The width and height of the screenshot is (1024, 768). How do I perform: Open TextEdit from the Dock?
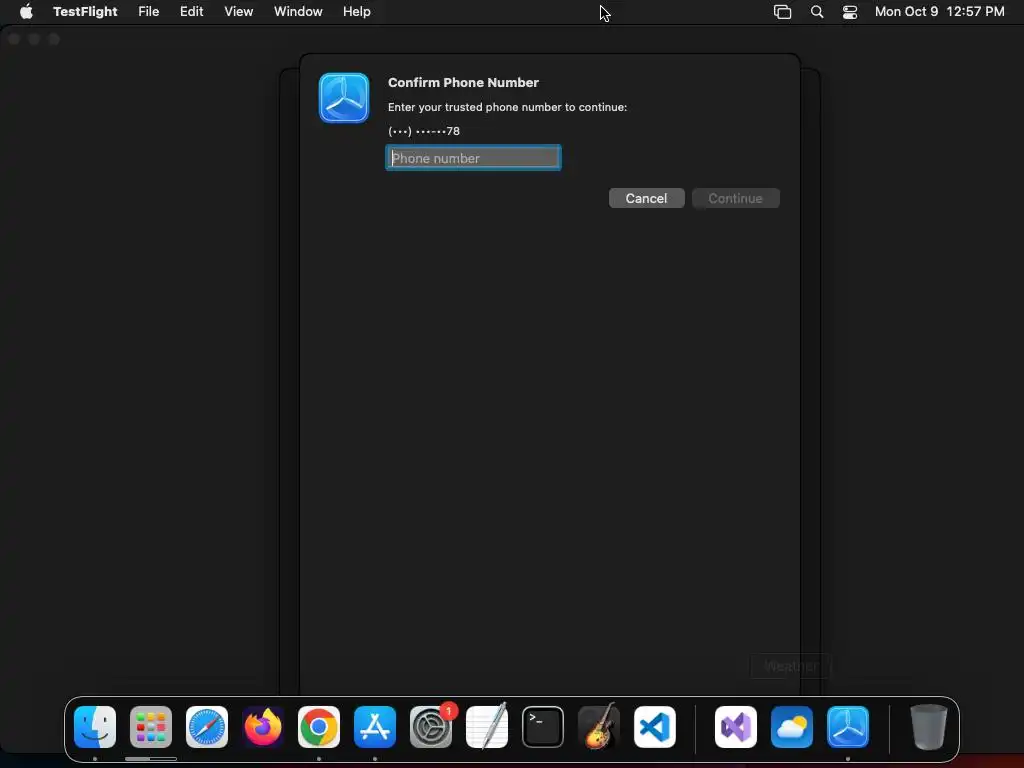coord(487,727)
